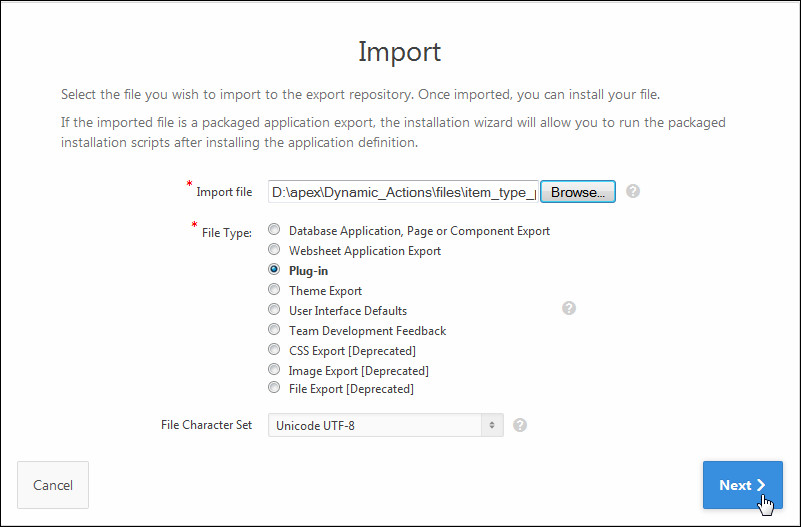Choose Image Export [Deprecated] radio
Viewport: 801px width, 527px height.
point(274,369)
